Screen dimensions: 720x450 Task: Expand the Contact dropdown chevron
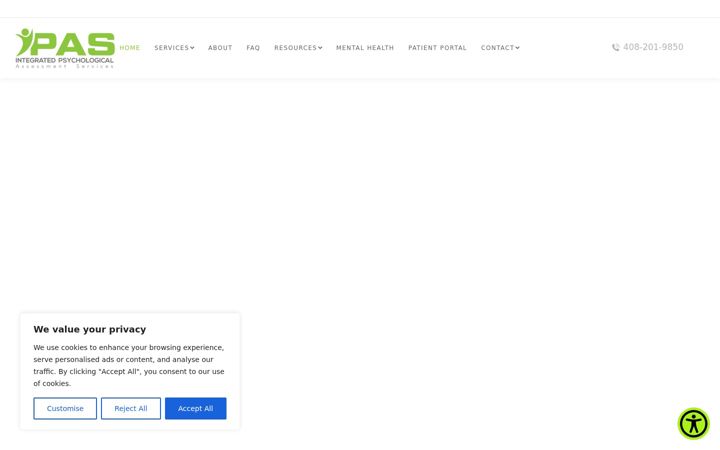click(518, 48)
